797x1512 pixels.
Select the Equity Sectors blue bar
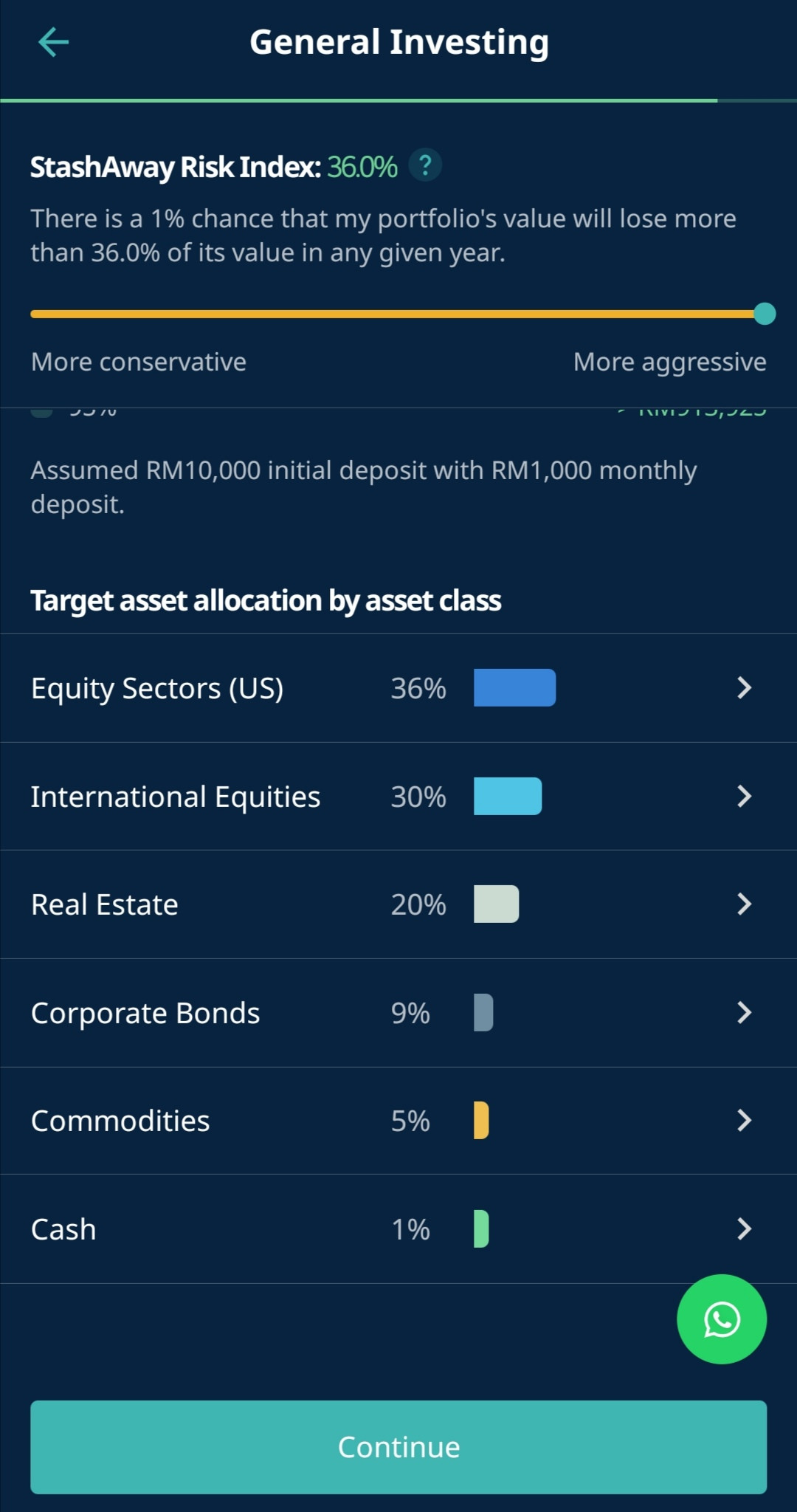tap(514, 687)
